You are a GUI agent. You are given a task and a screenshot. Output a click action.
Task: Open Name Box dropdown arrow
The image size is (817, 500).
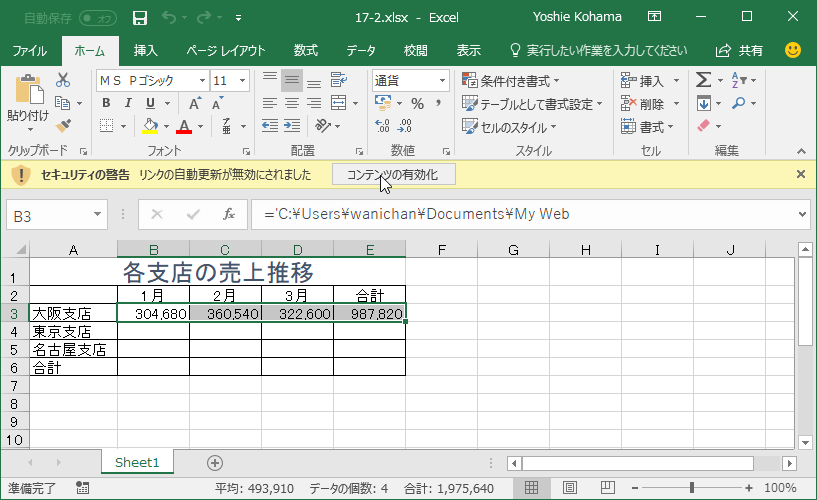97,214
